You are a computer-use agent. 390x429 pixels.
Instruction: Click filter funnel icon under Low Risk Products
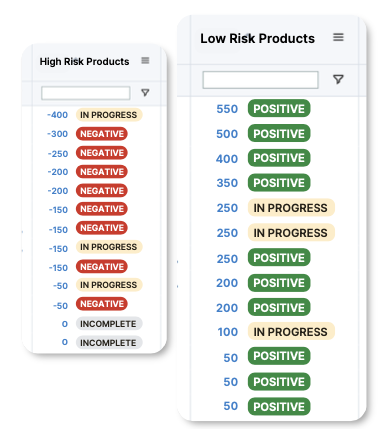point(338,79)
